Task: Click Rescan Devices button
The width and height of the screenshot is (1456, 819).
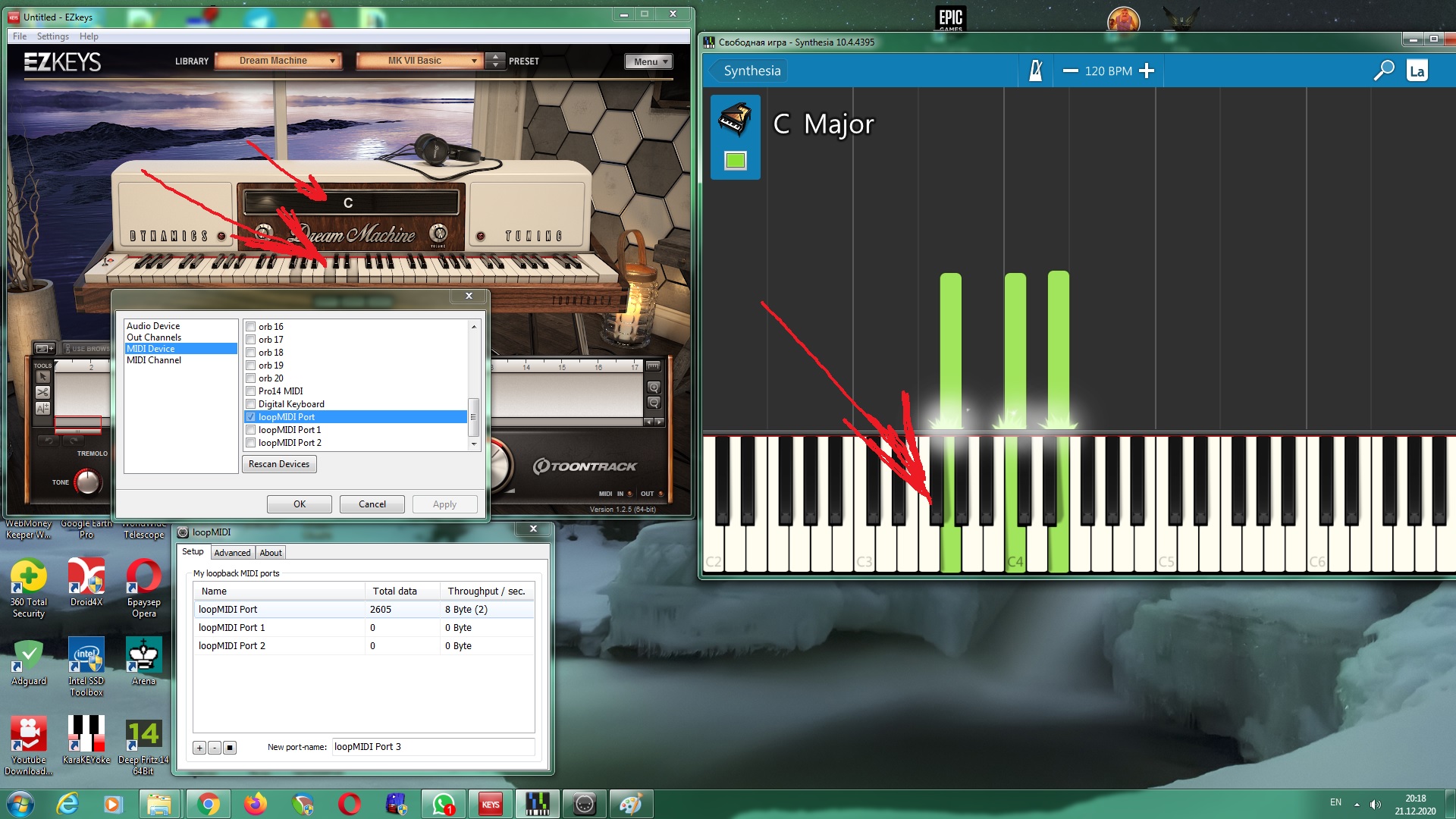Action: click(279, 464)
